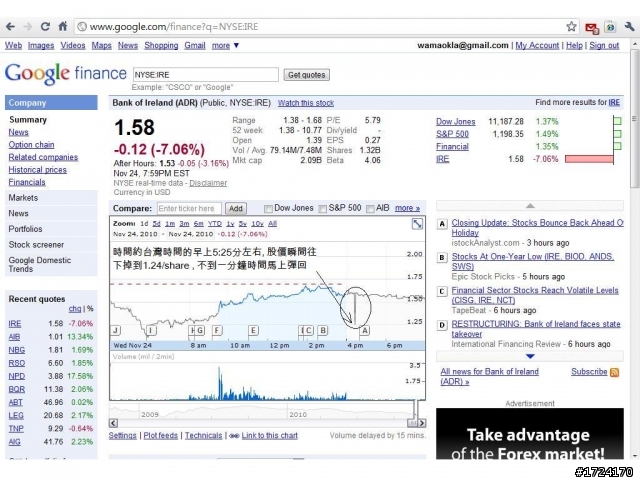Viewport: 640px width, 480px height.
Task: Click the Dow Jones index link
Action: pyautogui.click(x=456, y=122)
